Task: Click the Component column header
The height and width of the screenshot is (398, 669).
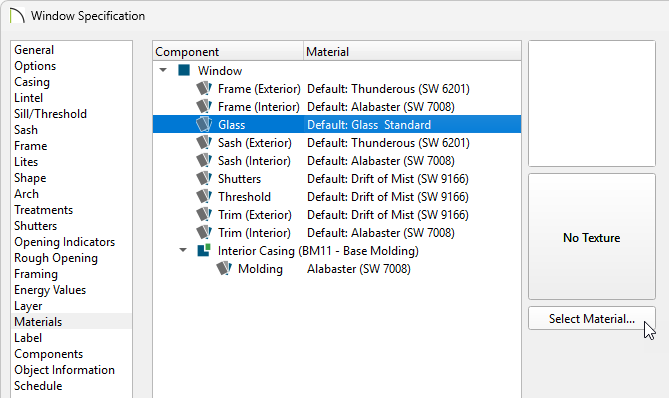Action: click(228, 51)
